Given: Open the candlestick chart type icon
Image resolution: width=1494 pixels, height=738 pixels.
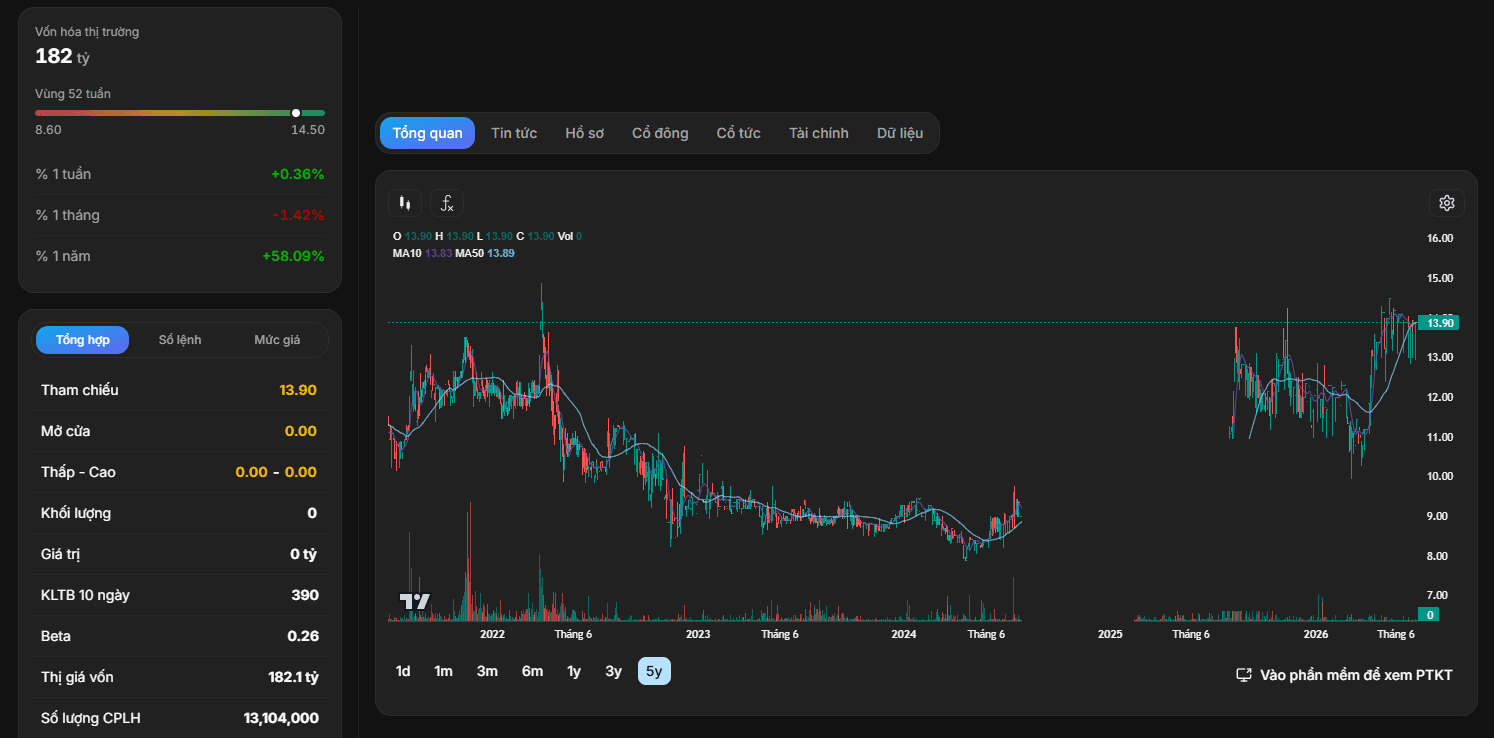Looking at the screenshot, I should (x=404, y=203).
